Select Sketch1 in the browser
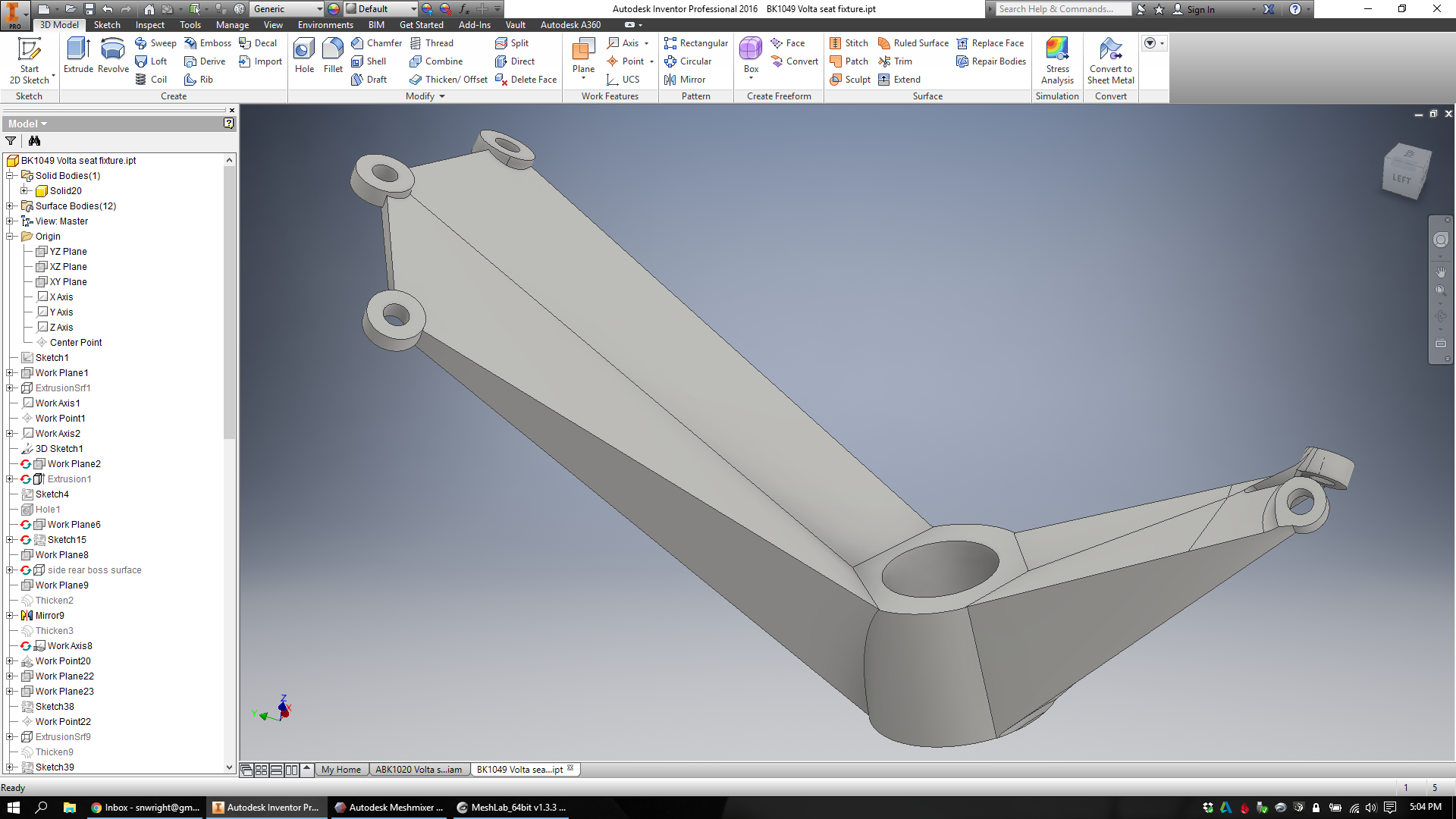The width and height of the screenshot is (1456, 819). point(52,358)
